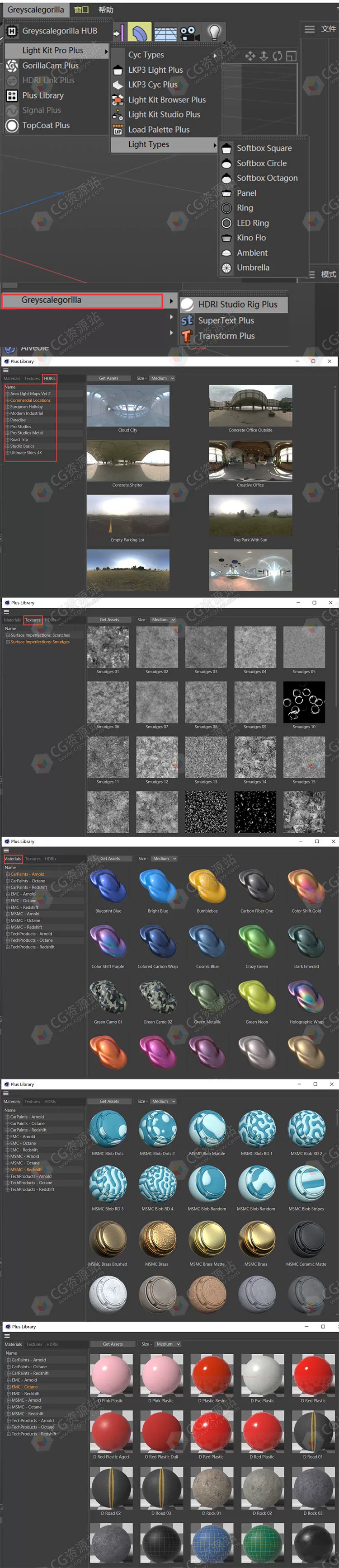The width and height of the screenshot is (339, 1568).
Task: Click the light bulb toolbar icon
Action: point(214,32)
